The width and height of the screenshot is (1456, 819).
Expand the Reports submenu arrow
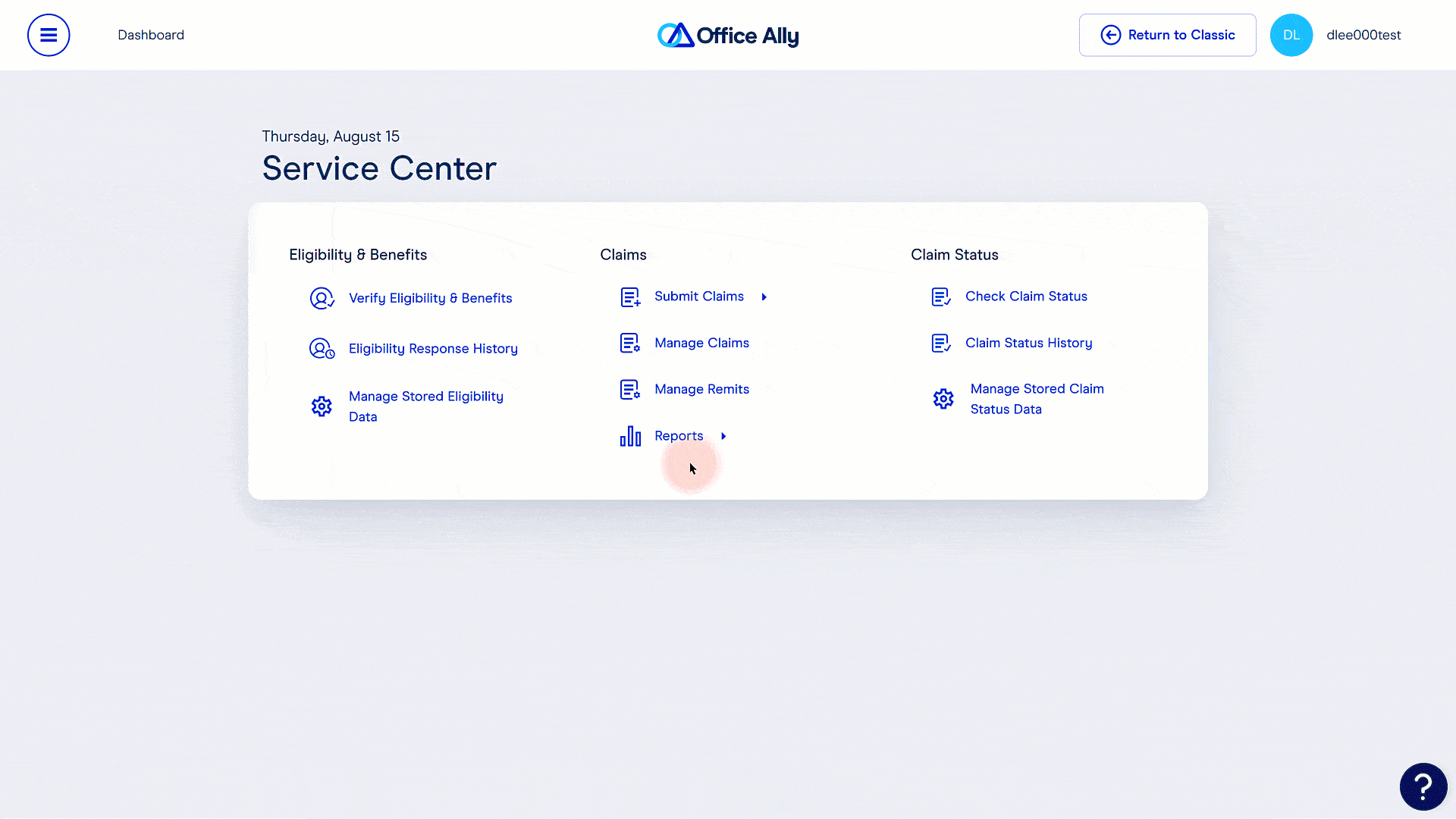click(x=723, y=436)
